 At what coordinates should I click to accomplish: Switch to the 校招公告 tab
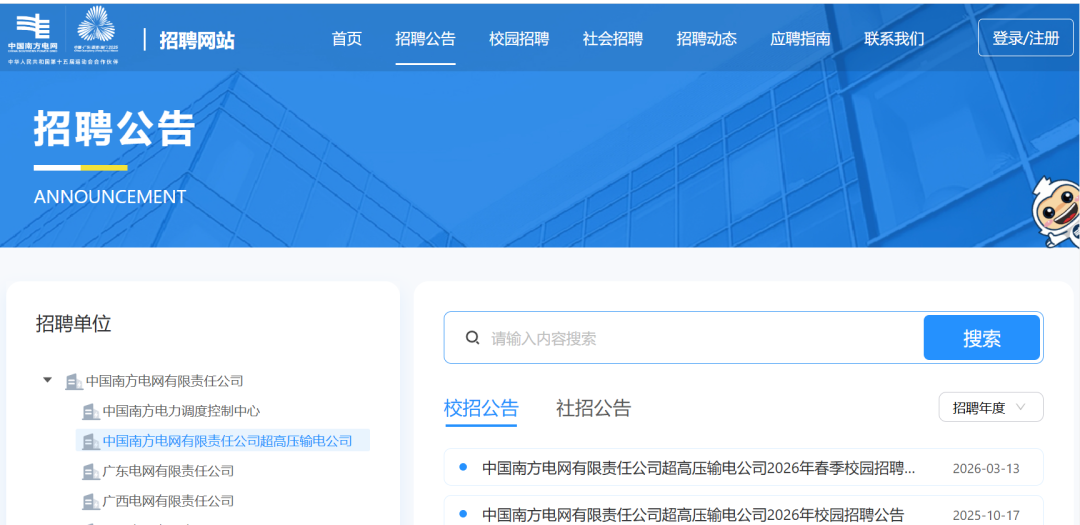click(x=481, y=408)
